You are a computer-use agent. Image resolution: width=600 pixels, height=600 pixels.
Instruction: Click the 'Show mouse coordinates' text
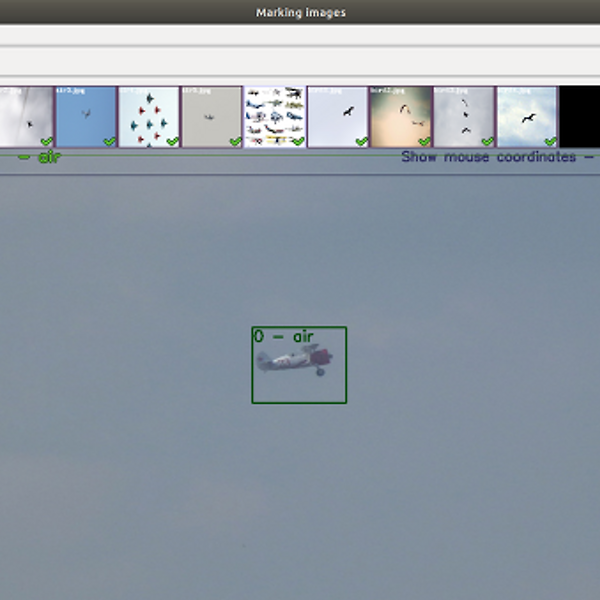[489, 157]
